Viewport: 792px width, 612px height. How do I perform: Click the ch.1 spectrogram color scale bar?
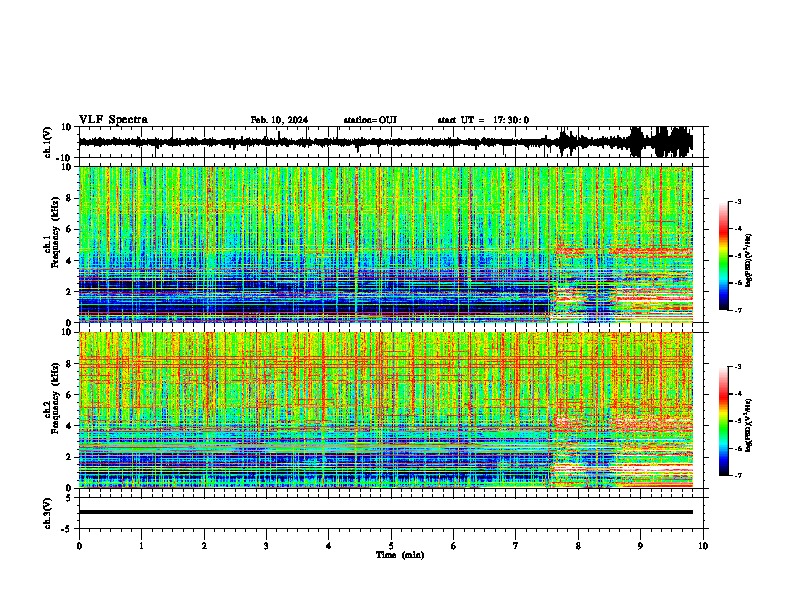(x=723, y=256)
